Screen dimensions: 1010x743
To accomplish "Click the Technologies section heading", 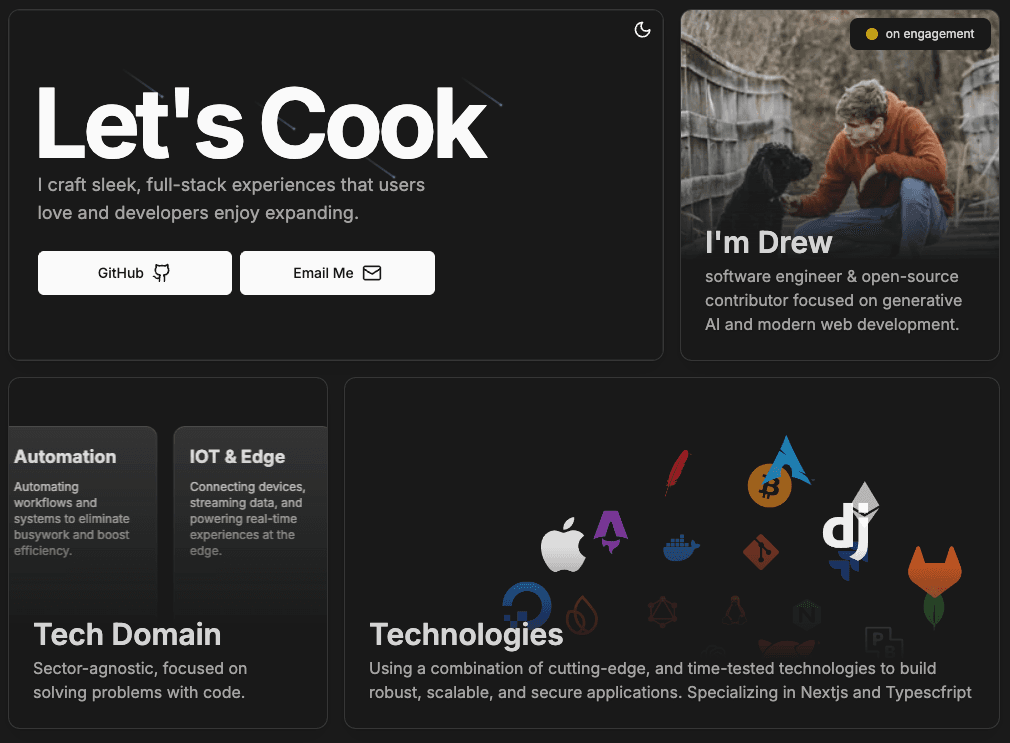I will tap(466, 634).
